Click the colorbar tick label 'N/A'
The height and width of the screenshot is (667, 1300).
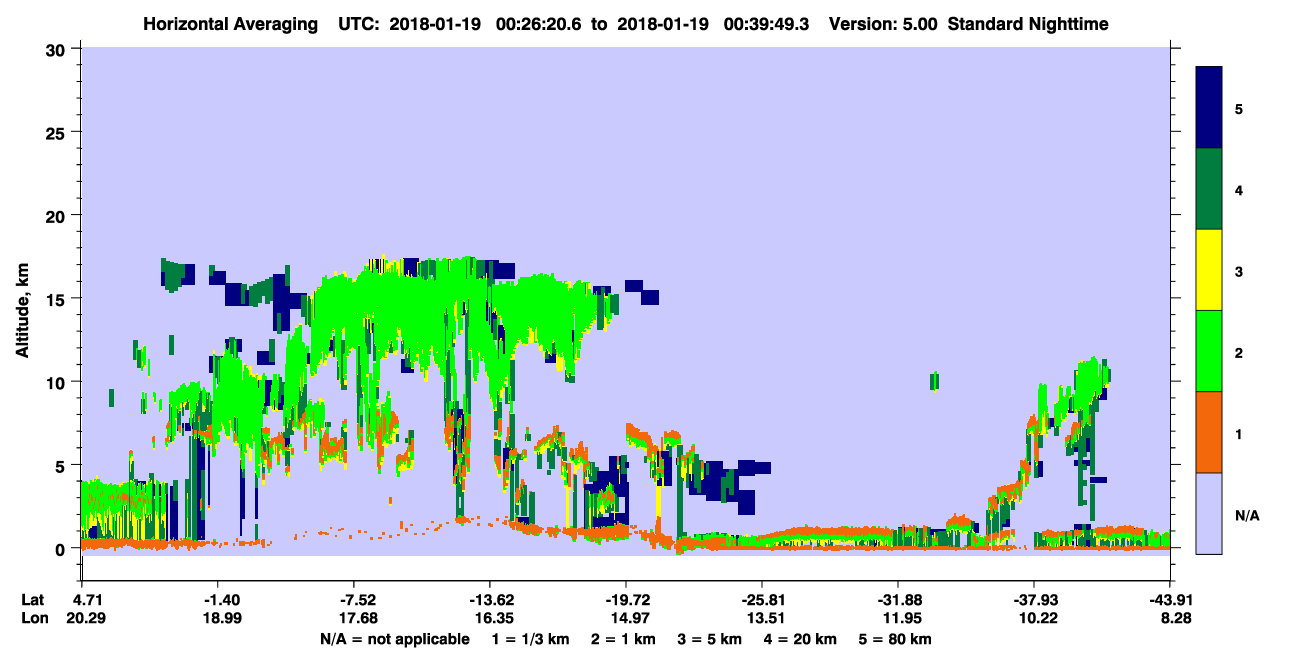pos(1247,515)
